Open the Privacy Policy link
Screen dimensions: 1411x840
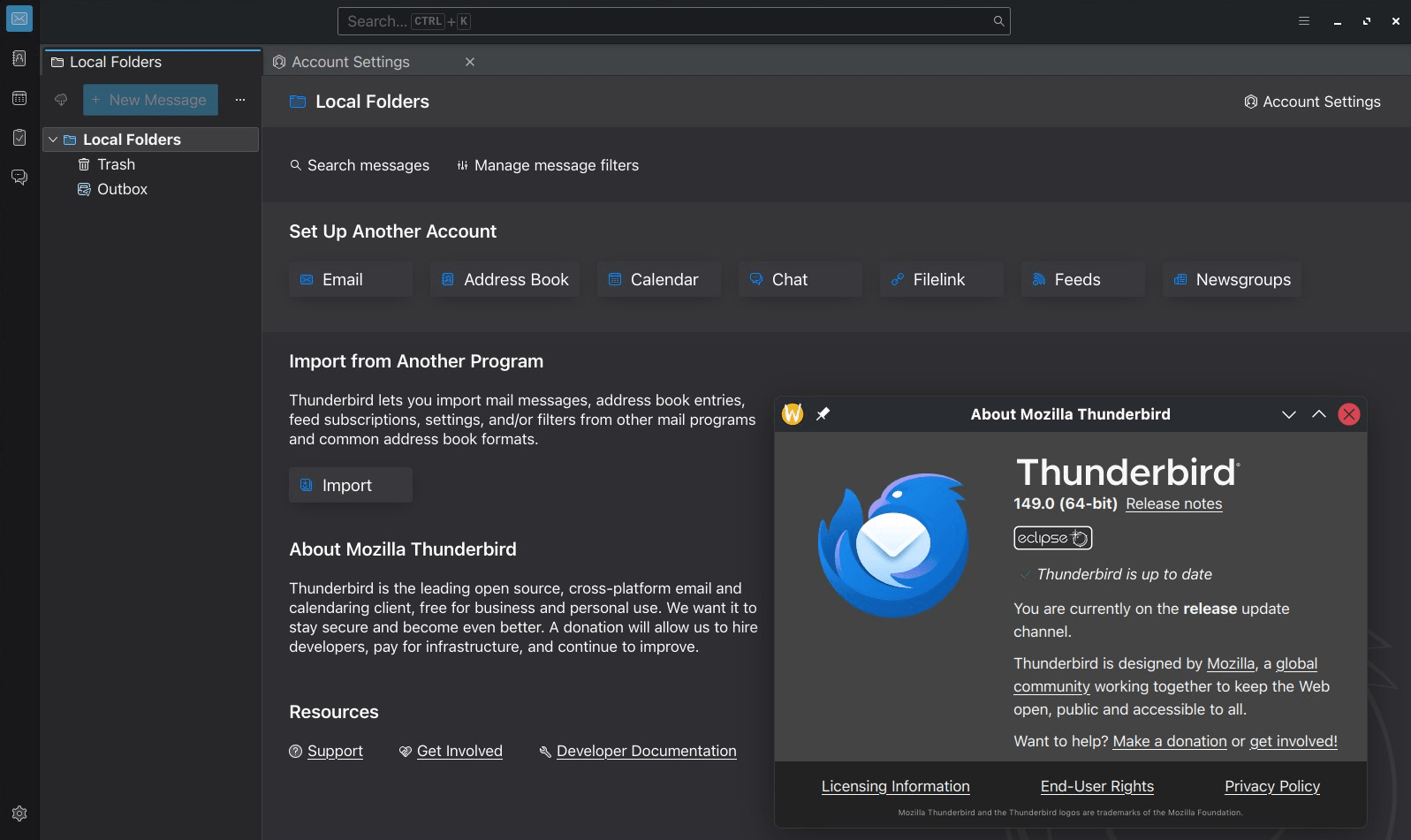[x=1272, y=786]
